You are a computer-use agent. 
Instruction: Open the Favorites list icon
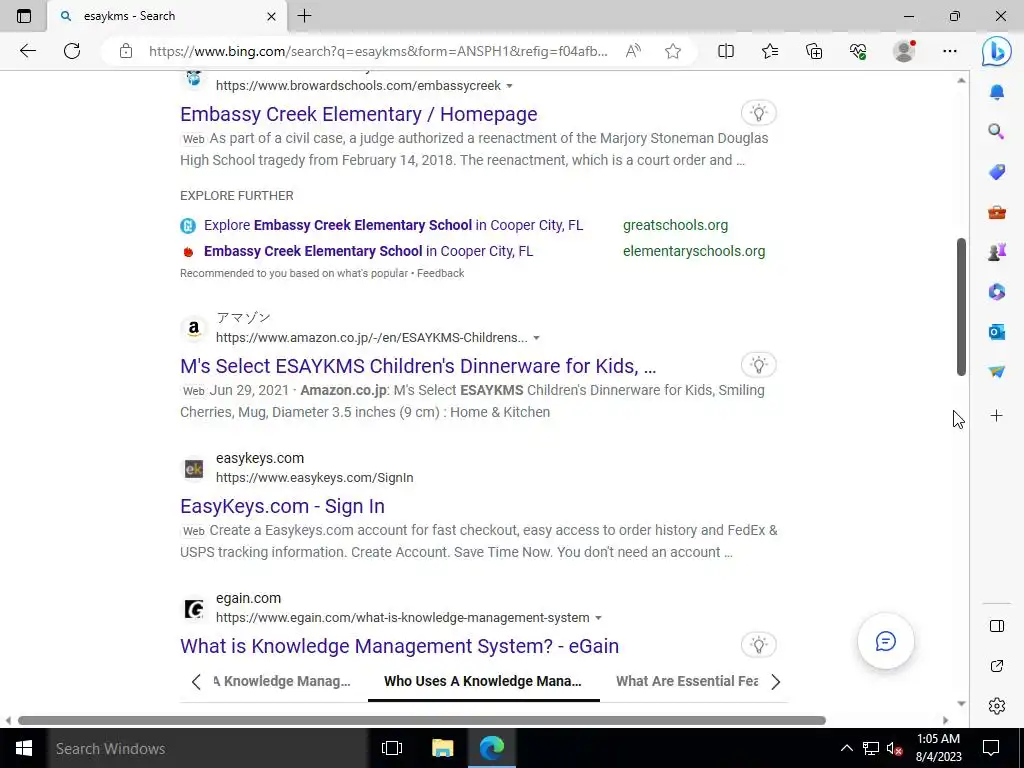770,51
